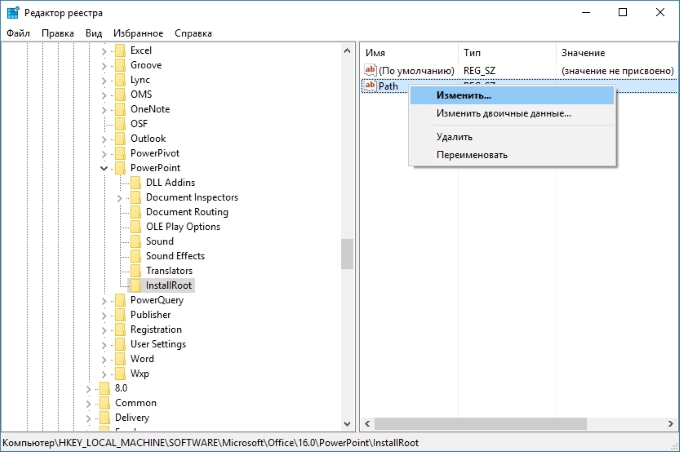Open the Справка menu
The width and height of the screenshot is (680, 452).
click(193, 33)
